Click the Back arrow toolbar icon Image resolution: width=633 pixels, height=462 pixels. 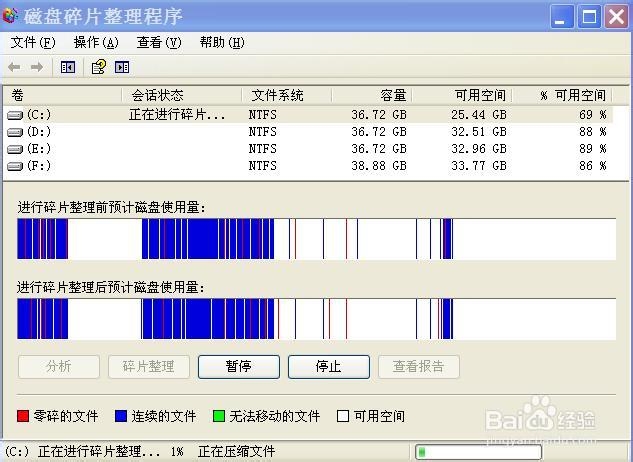pos(14,67)
